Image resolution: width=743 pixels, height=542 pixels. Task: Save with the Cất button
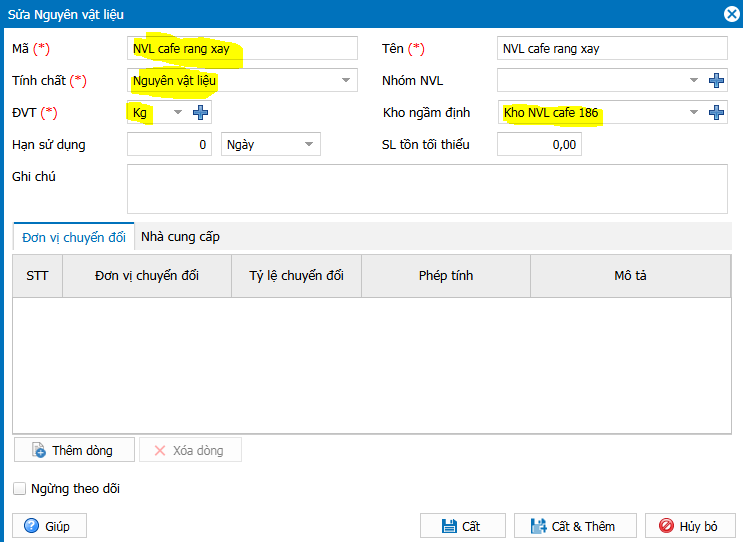(x=462, y=526)
